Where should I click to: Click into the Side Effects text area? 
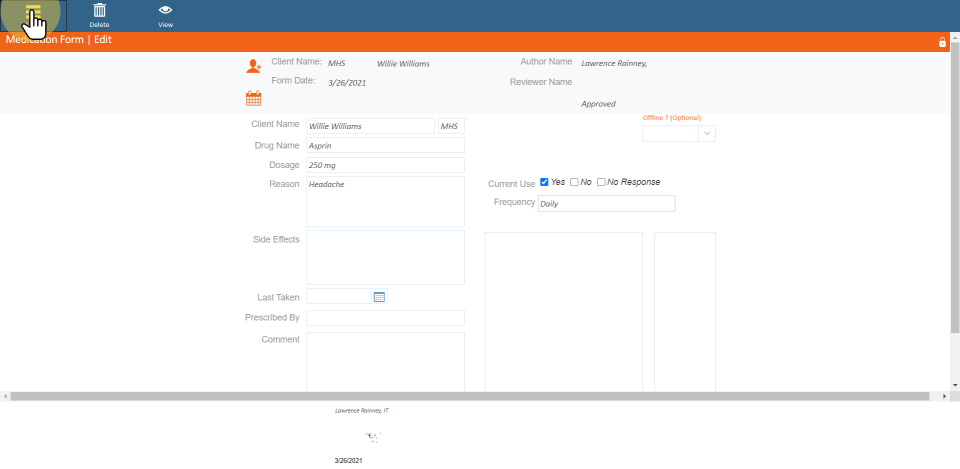385,257
